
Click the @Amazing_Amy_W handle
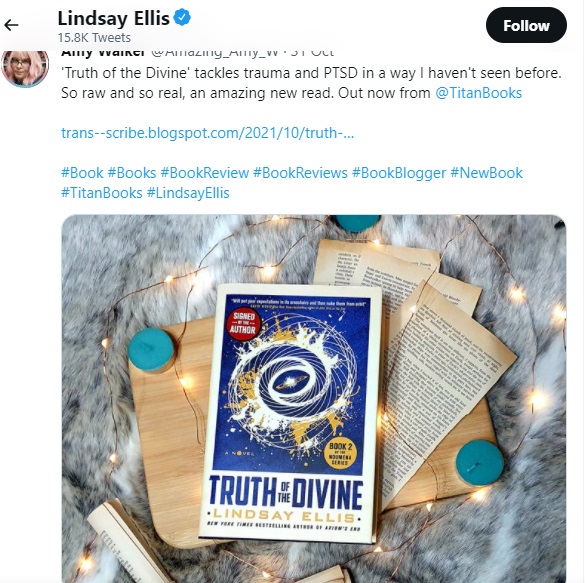215,53
